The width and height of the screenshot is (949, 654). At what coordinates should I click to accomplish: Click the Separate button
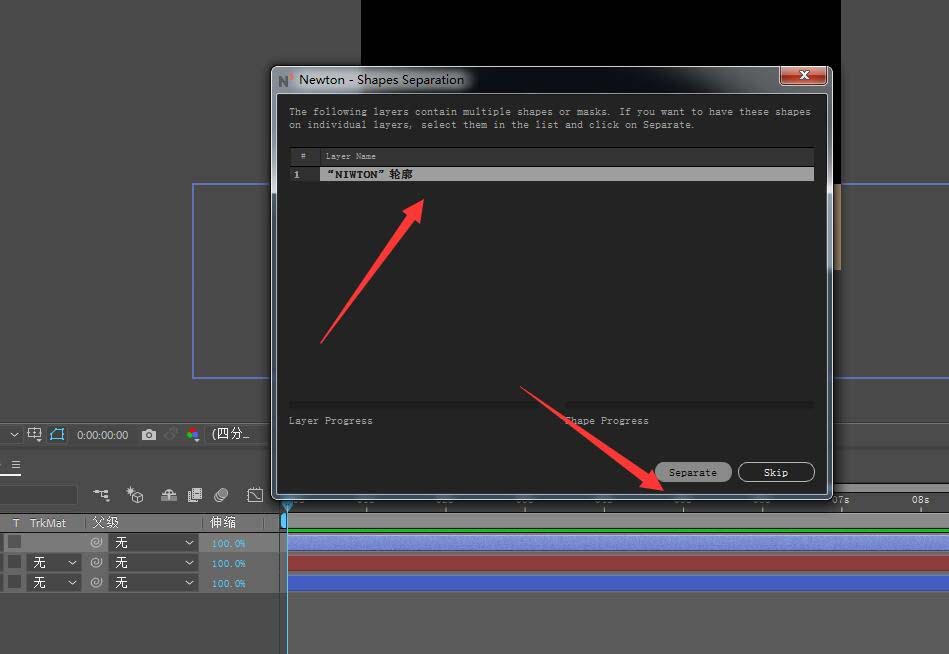coord(693,473)
